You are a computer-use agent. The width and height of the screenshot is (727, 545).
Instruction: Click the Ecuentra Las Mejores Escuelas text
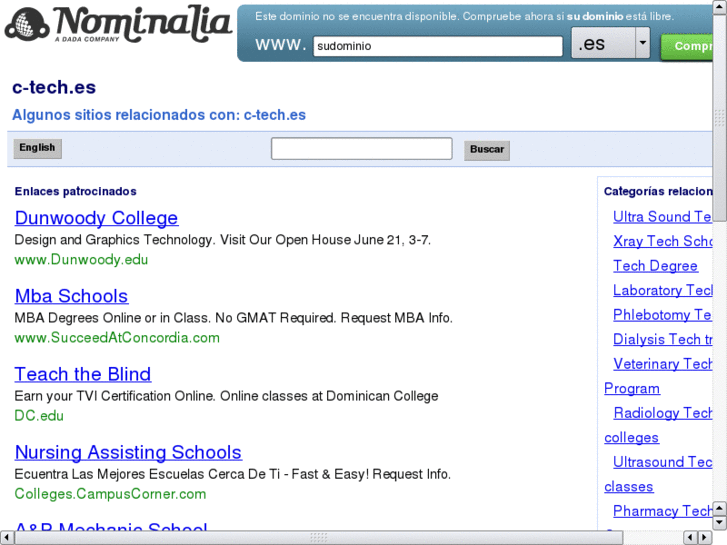coord(232,474)
